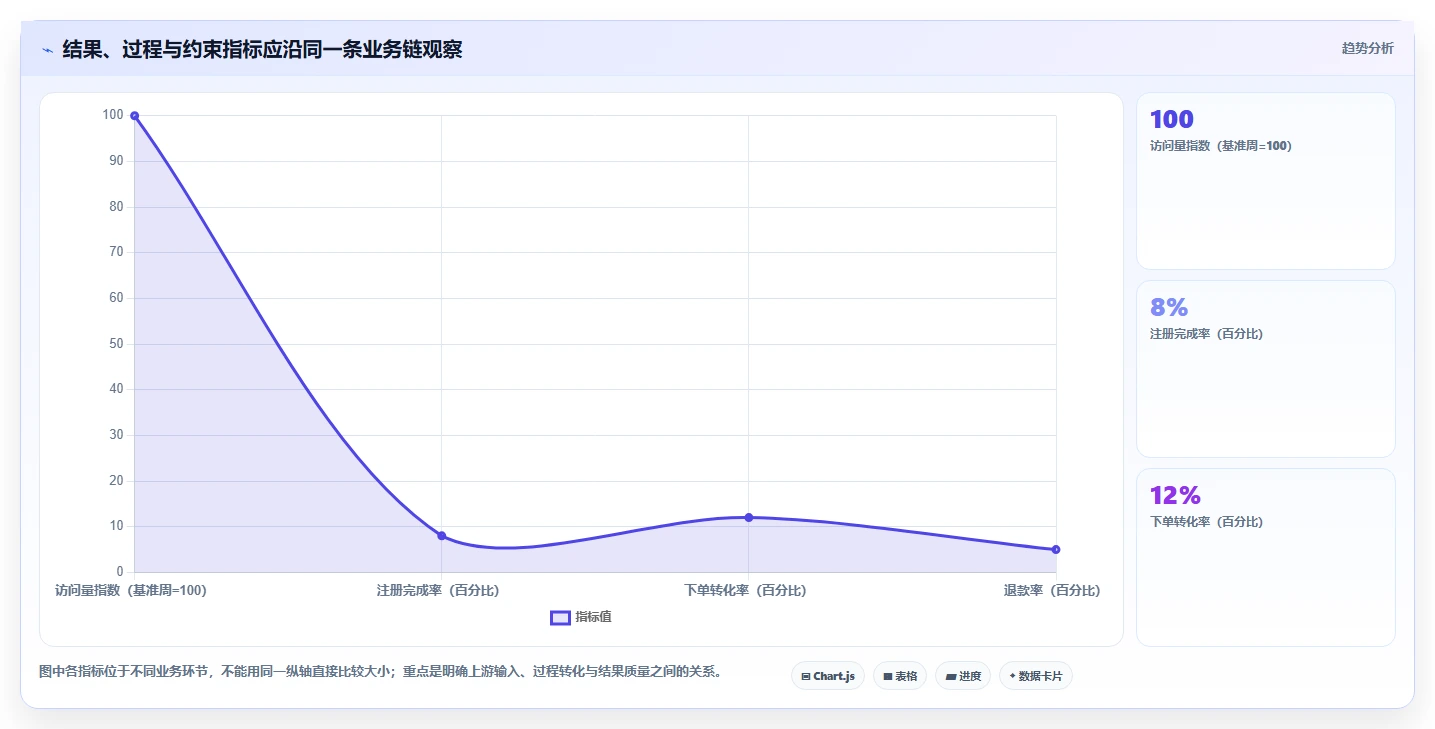
Task: Click x-axis label 下单转化率（百分比）
Action: click(745, 591)
